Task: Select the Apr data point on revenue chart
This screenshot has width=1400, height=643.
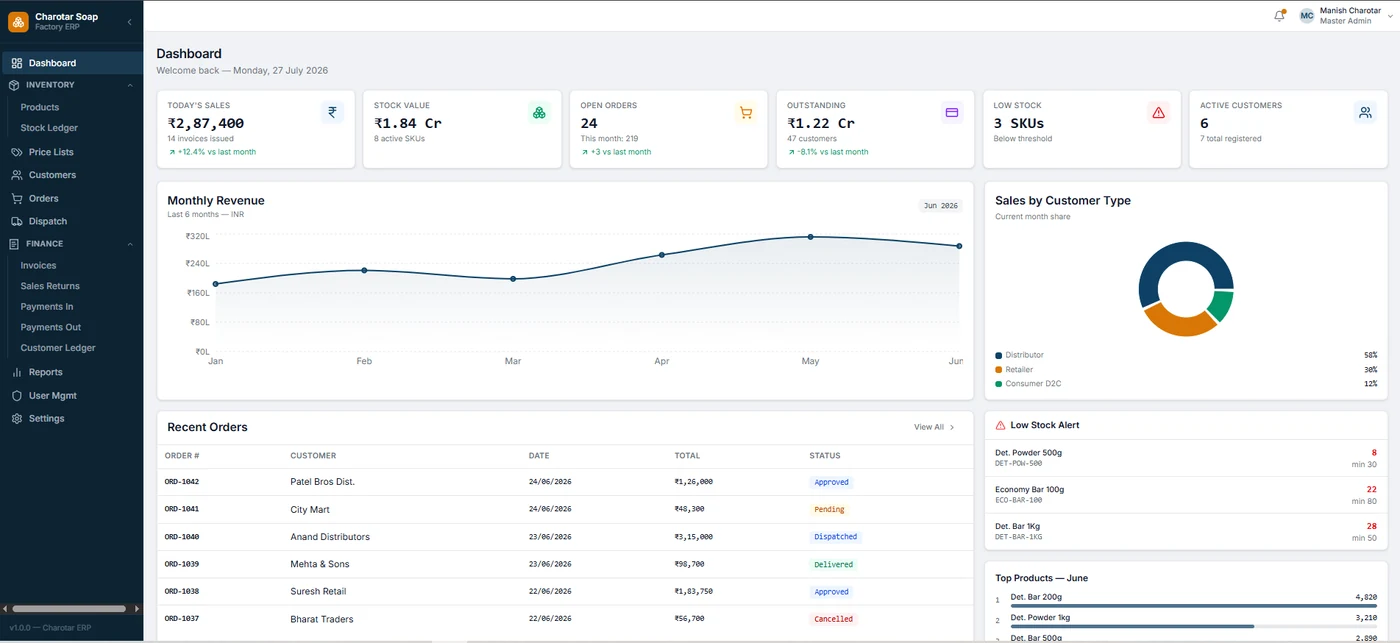Action: point(661,255)
